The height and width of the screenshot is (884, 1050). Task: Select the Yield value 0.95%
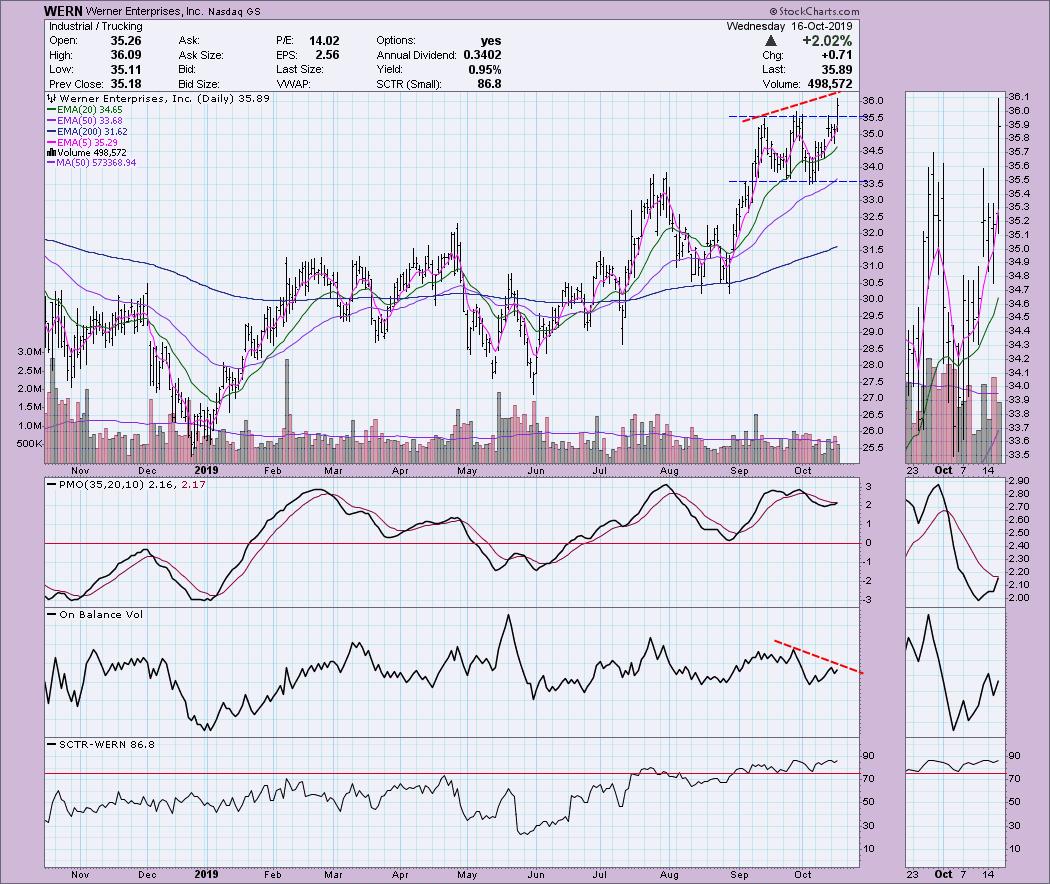[x=485, y=70]
